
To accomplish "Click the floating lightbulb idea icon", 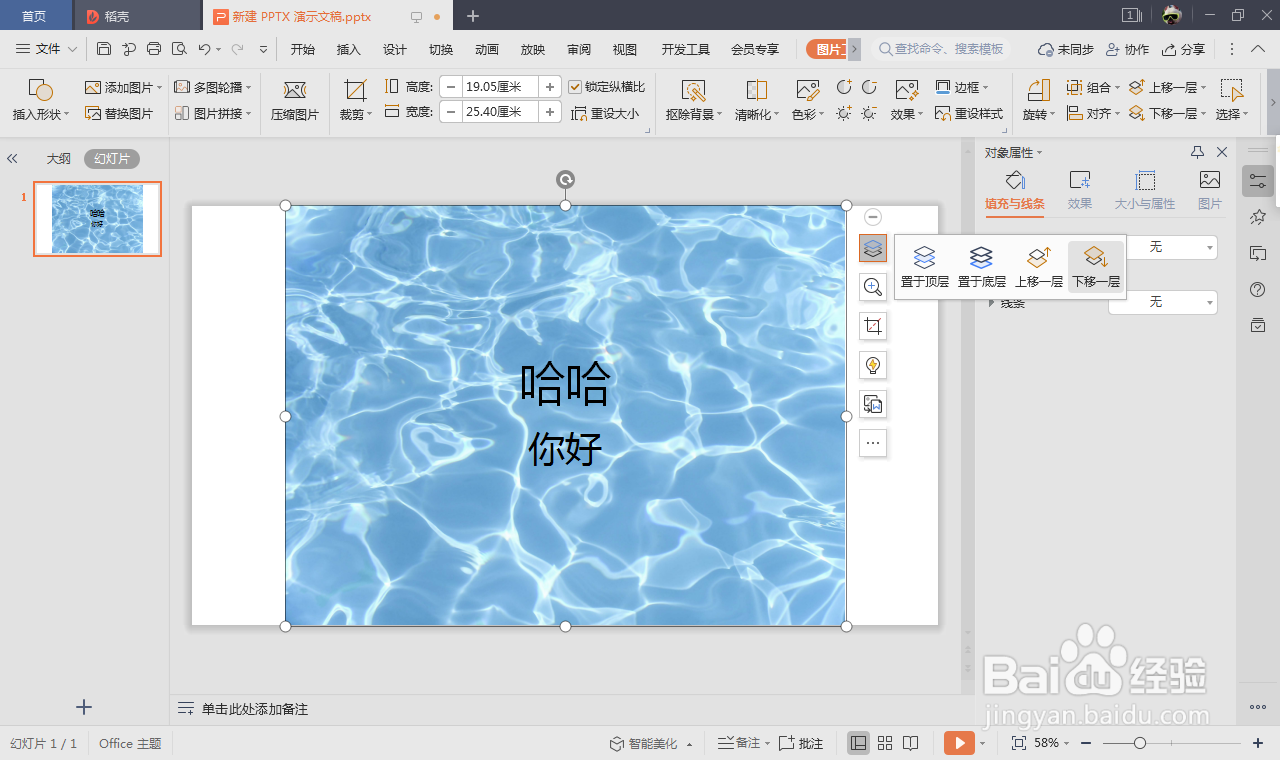I will 873,365.
